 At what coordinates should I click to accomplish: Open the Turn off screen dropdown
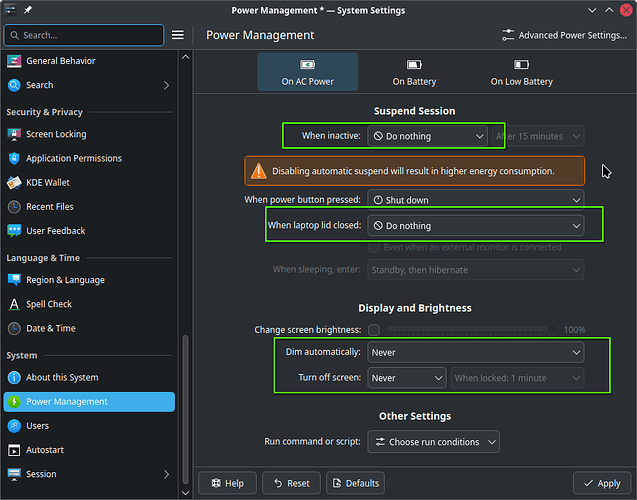[407, 378]
